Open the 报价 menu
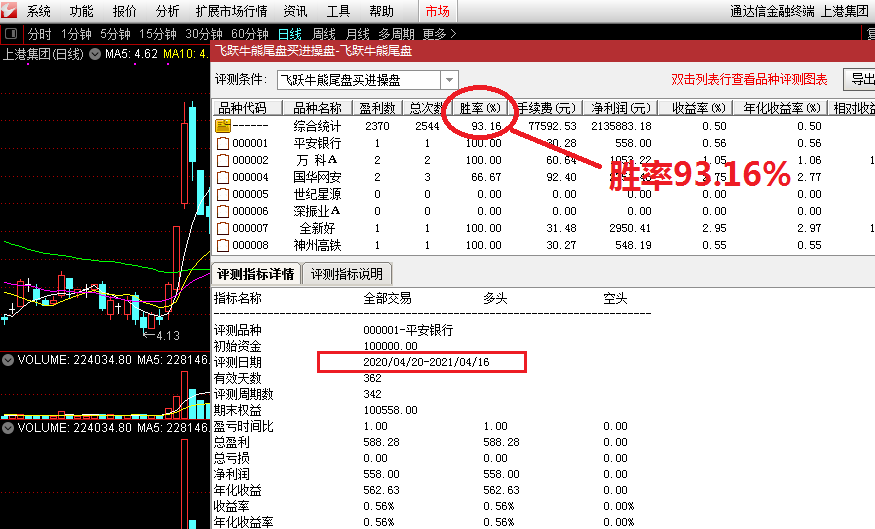 124,11
